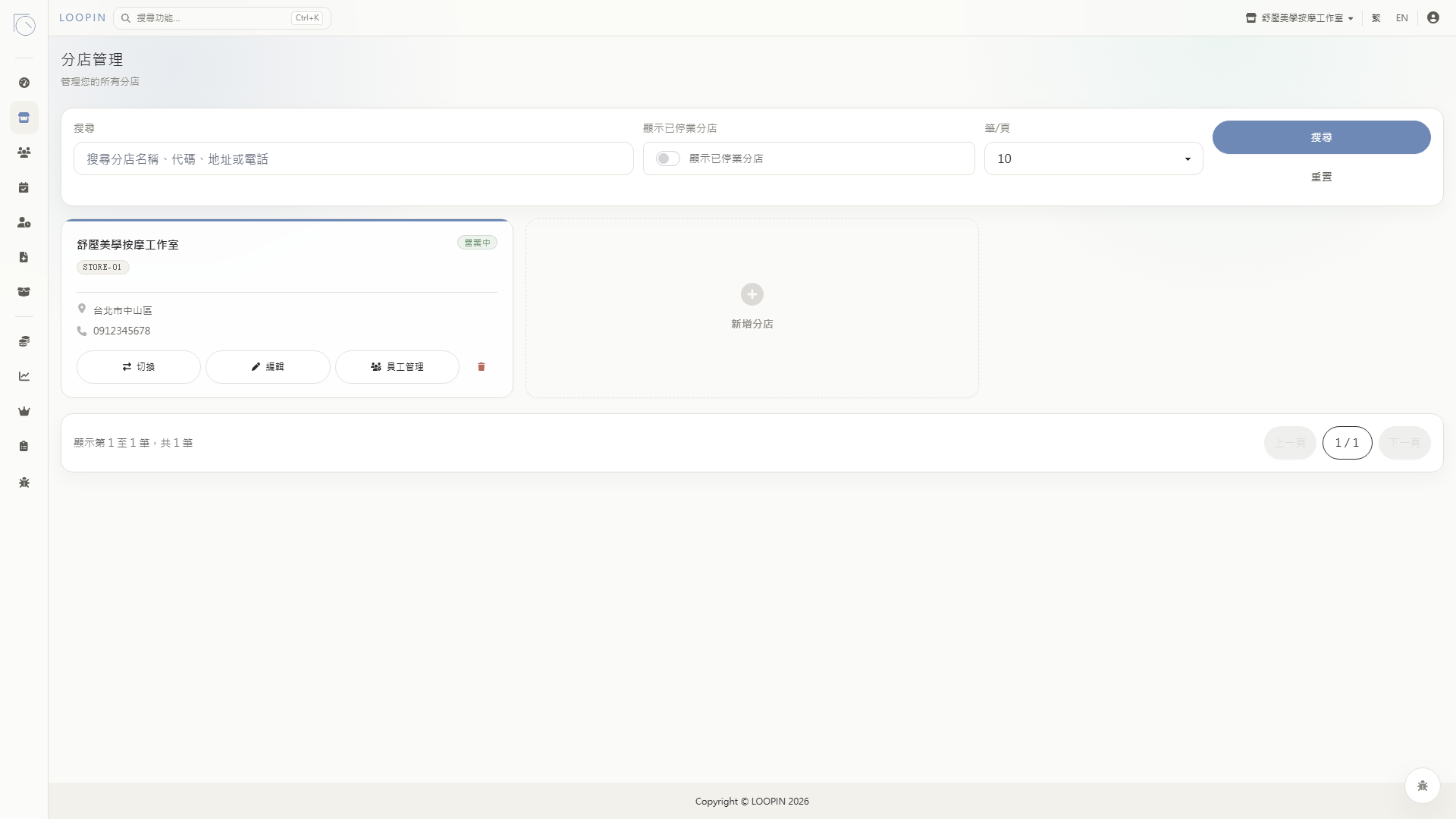Open the clipboard icon in sidebar
Viewport: 1456px width, 819px height.
point(24,446)
